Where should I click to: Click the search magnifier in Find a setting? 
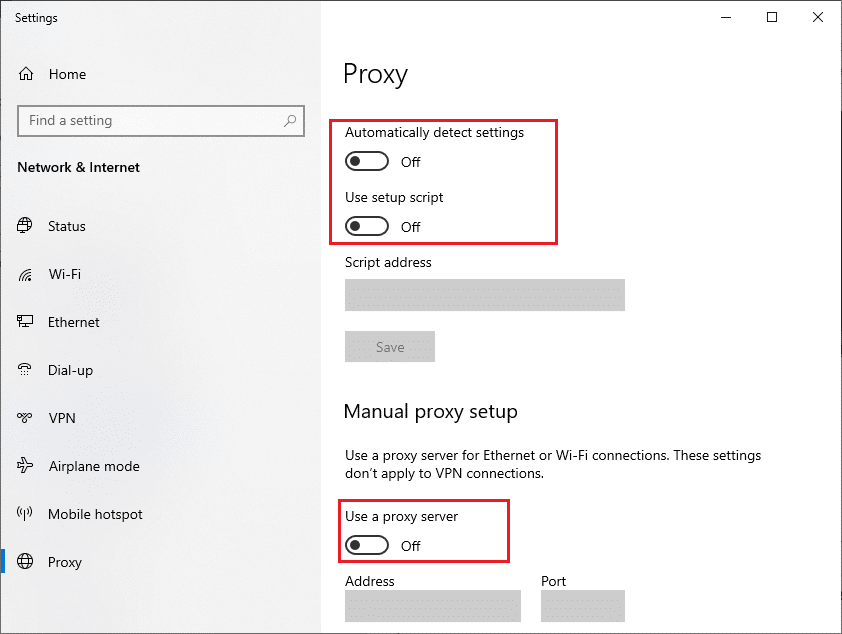pos(291,120)
